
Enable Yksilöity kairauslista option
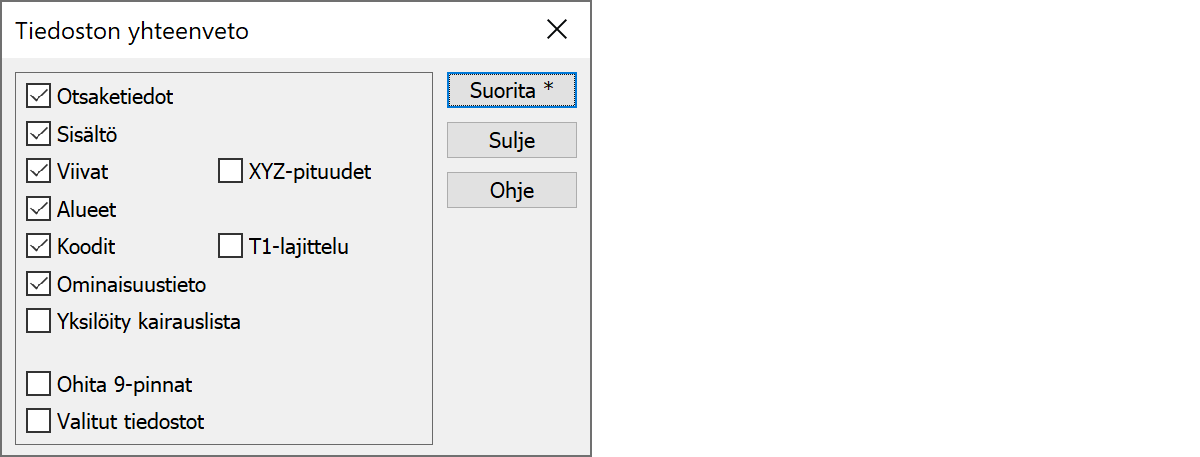coord(39,322)
